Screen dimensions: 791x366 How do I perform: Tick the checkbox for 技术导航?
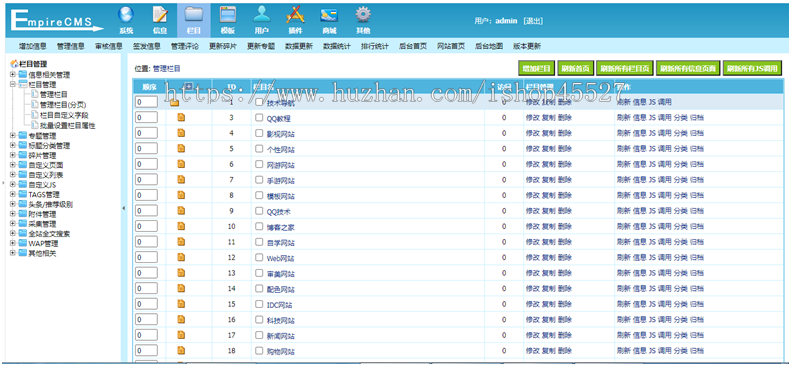(x=259, y=102)
